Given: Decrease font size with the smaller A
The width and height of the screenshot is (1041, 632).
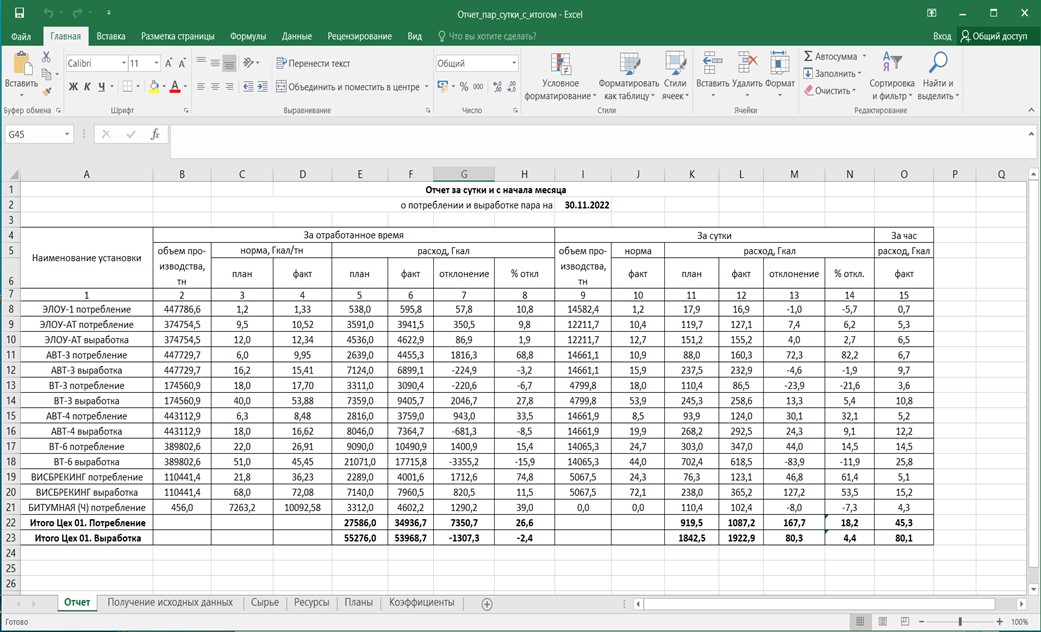Looking at the screenshot, I should [182, 63].
